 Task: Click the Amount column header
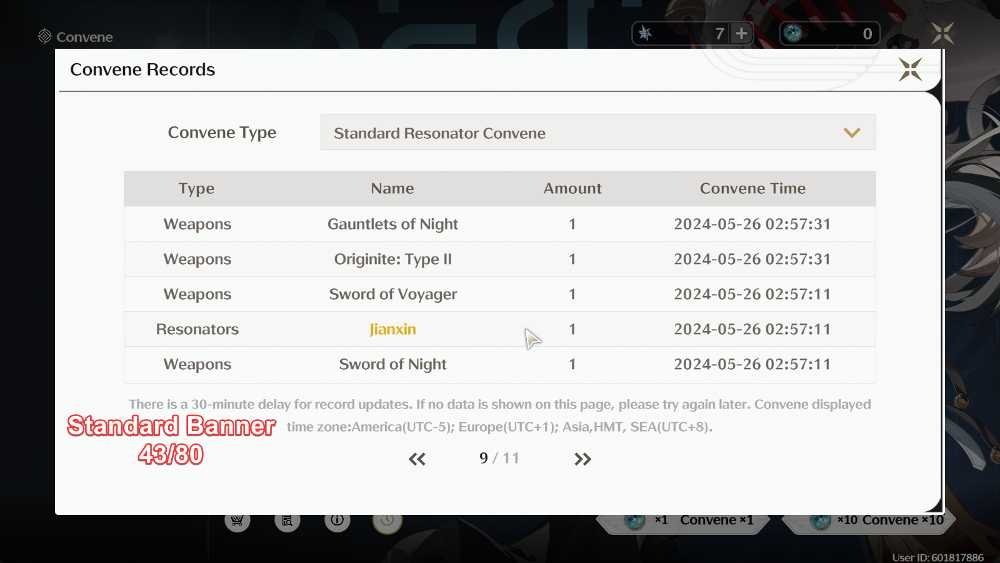coord(572,188)
